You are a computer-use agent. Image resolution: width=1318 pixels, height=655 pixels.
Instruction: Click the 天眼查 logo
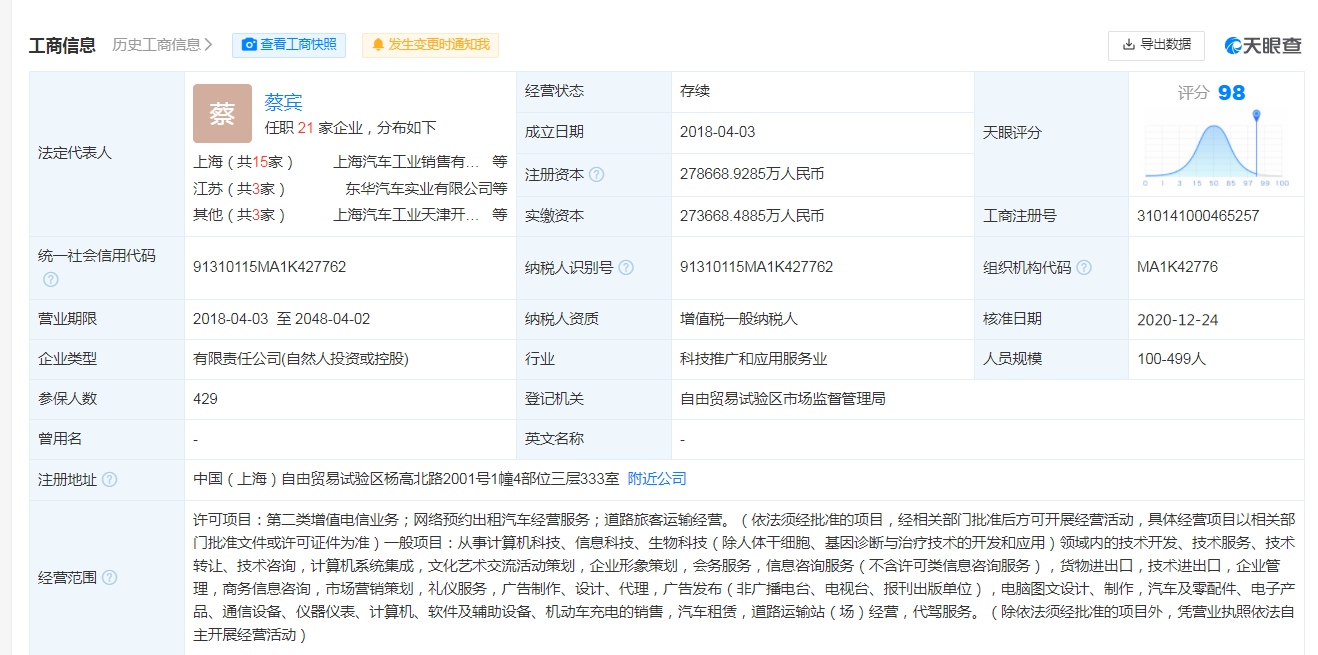coord(1264,45)
